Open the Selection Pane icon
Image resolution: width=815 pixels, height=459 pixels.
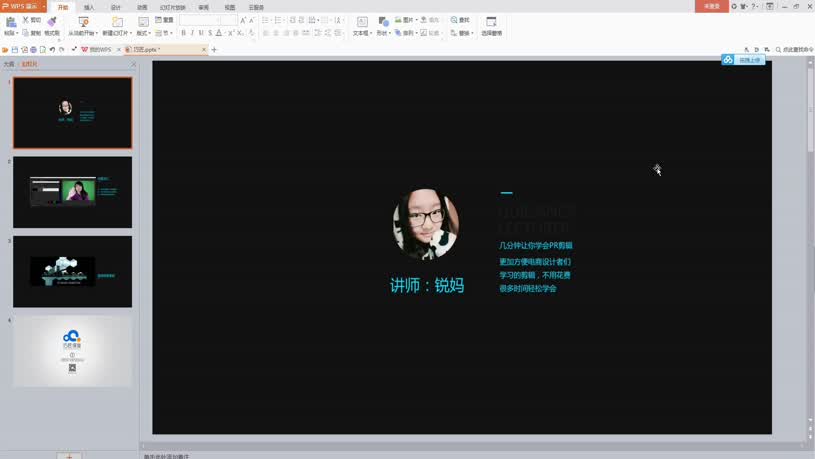pos(491,21)
